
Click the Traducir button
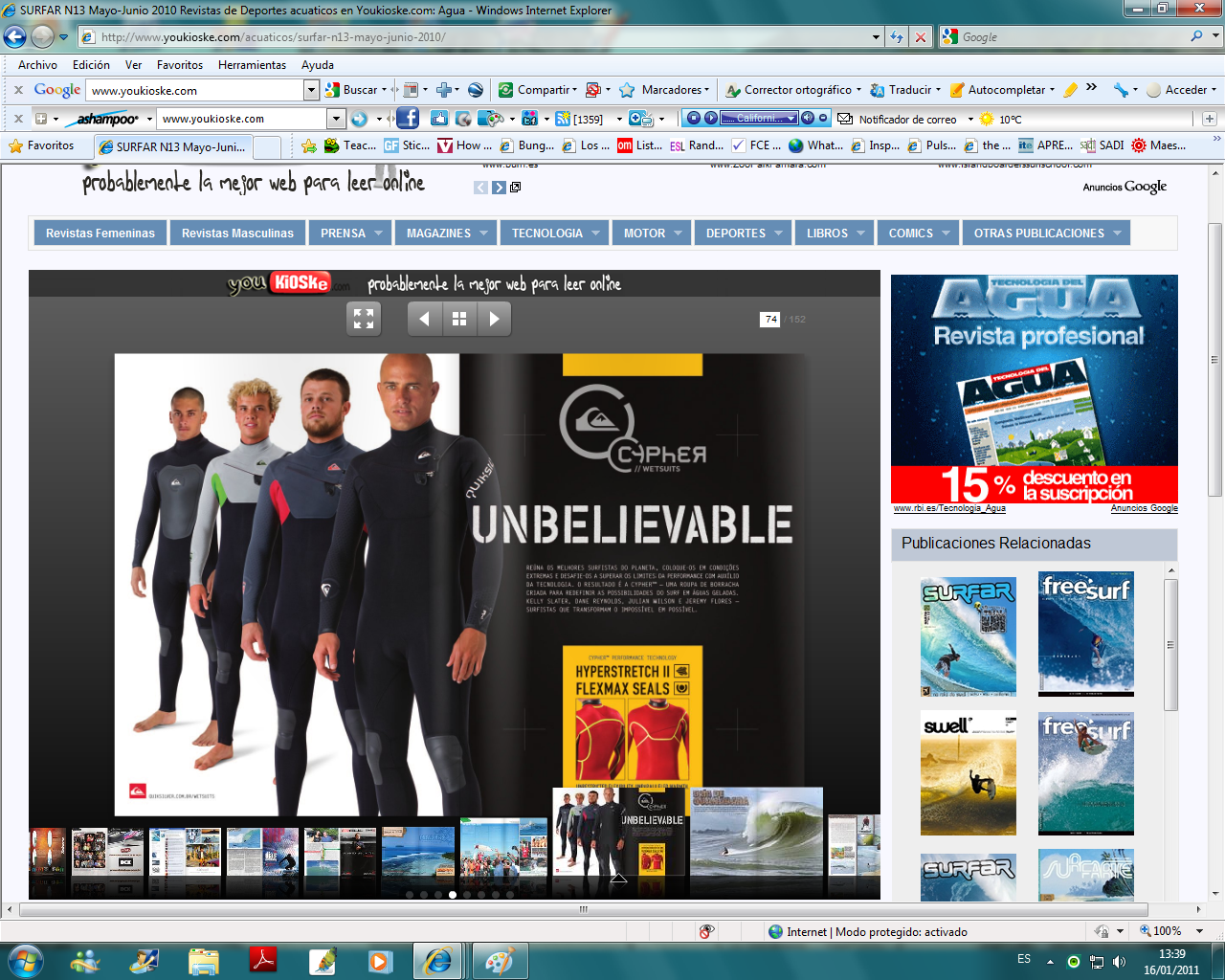[x=904, y=90]
